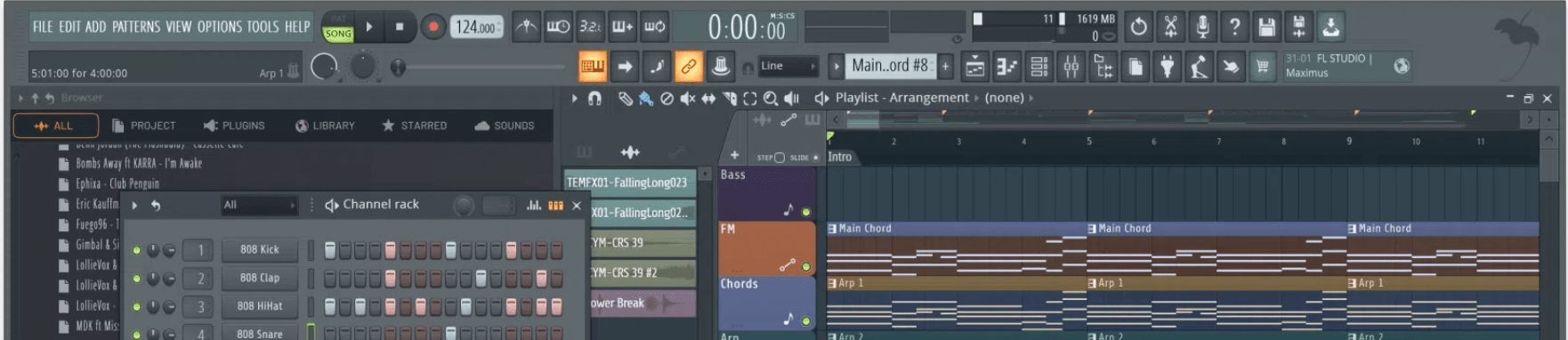Screen dimensions: 1568x340
Task: Save project with floppy disk icon
Action: [1266, 27]
